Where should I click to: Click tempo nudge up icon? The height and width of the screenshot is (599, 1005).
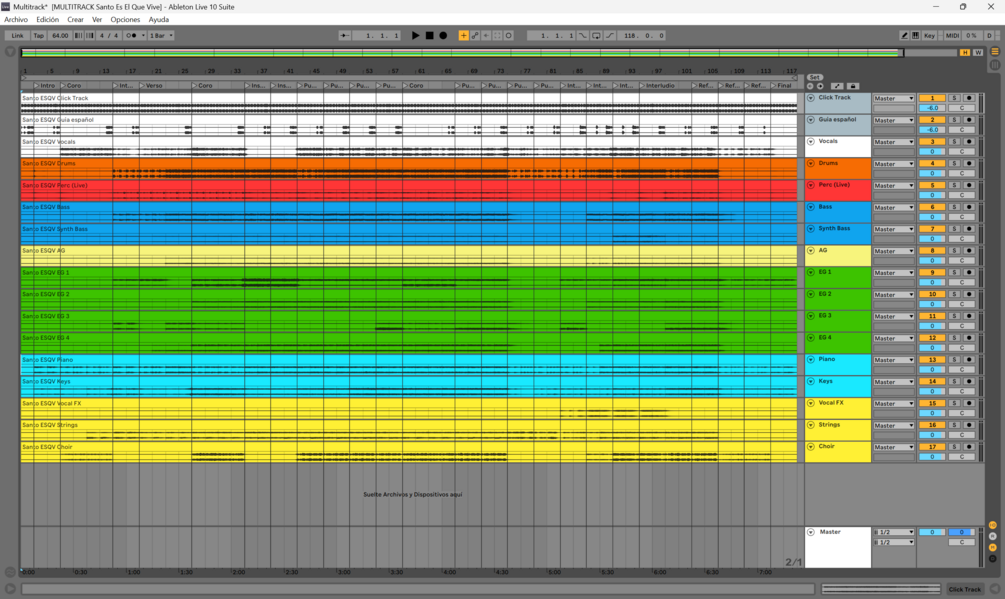click(x=90, y=35)
